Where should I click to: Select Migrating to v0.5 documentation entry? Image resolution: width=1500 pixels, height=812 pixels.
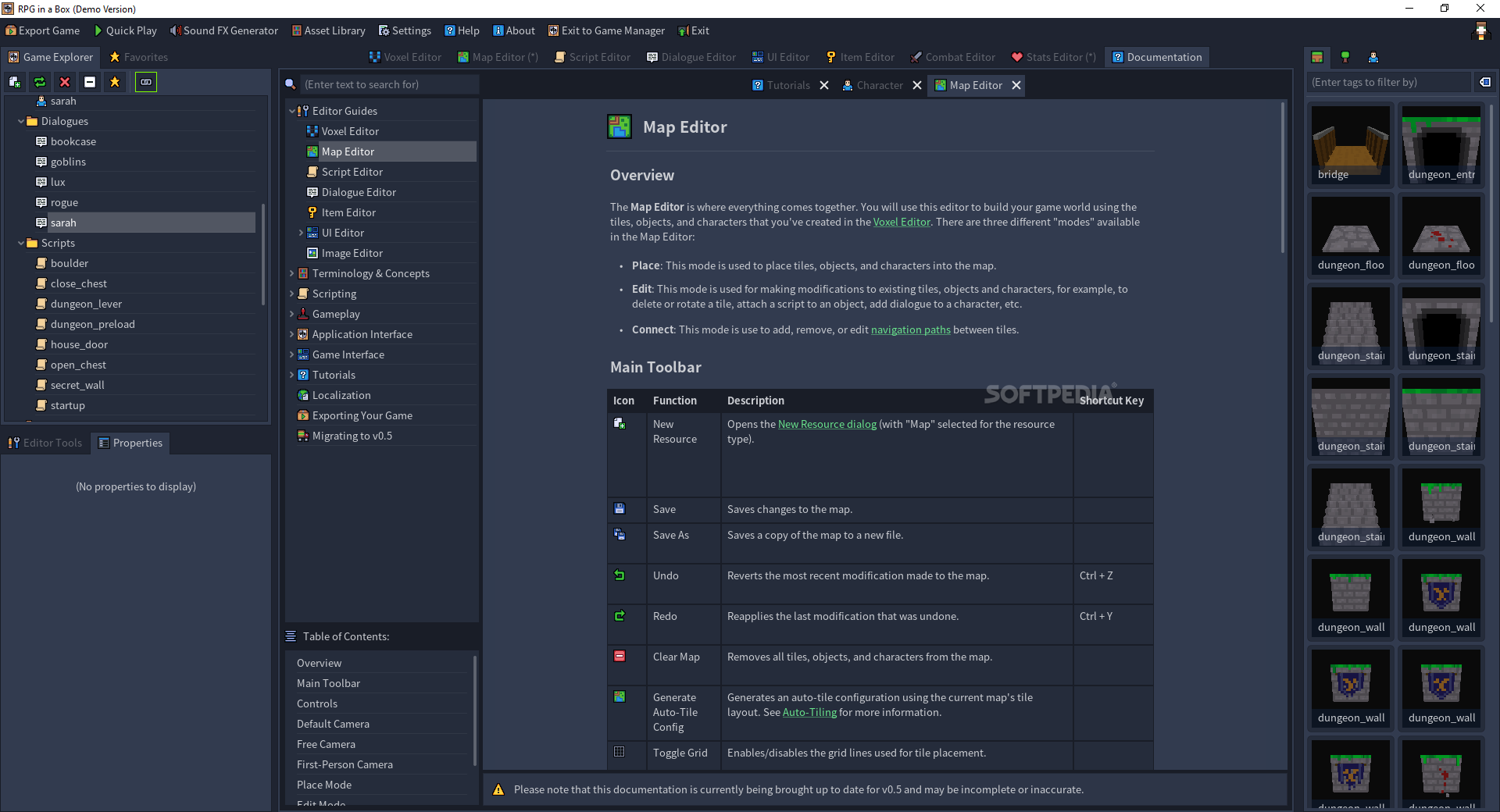click(x=352, y=436)
